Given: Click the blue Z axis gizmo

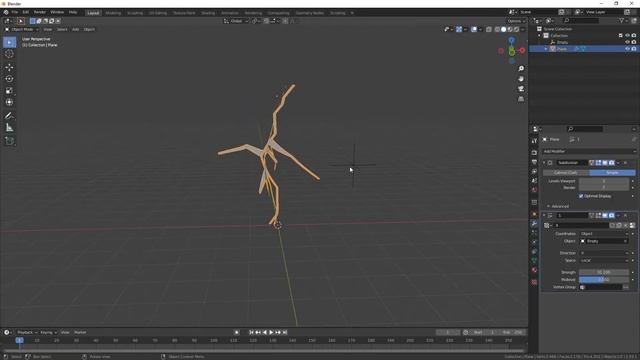Looking at the screenshot, I should tap(511, 40).
